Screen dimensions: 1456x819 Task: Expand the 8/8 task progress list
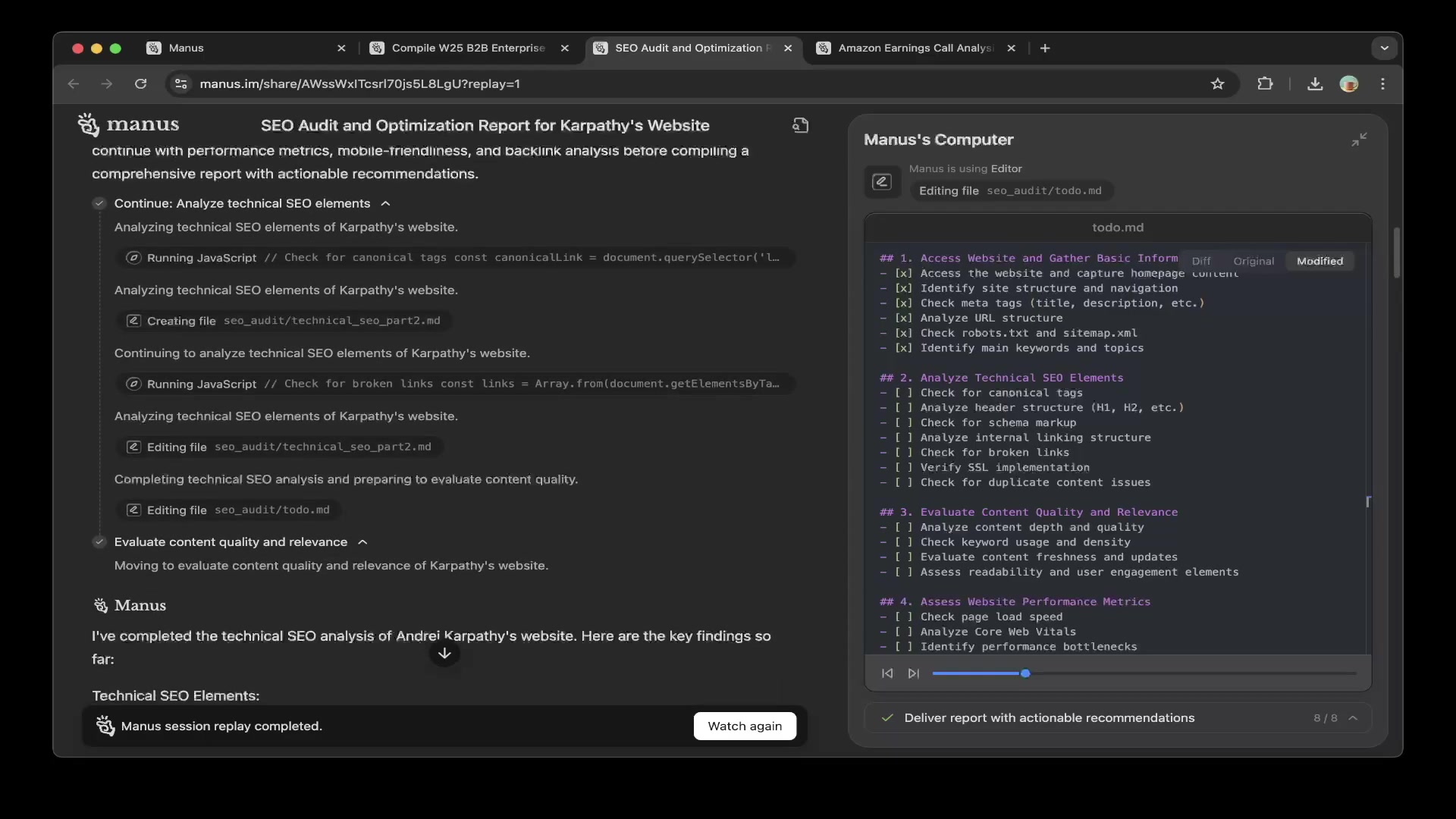coord(1353,718)
